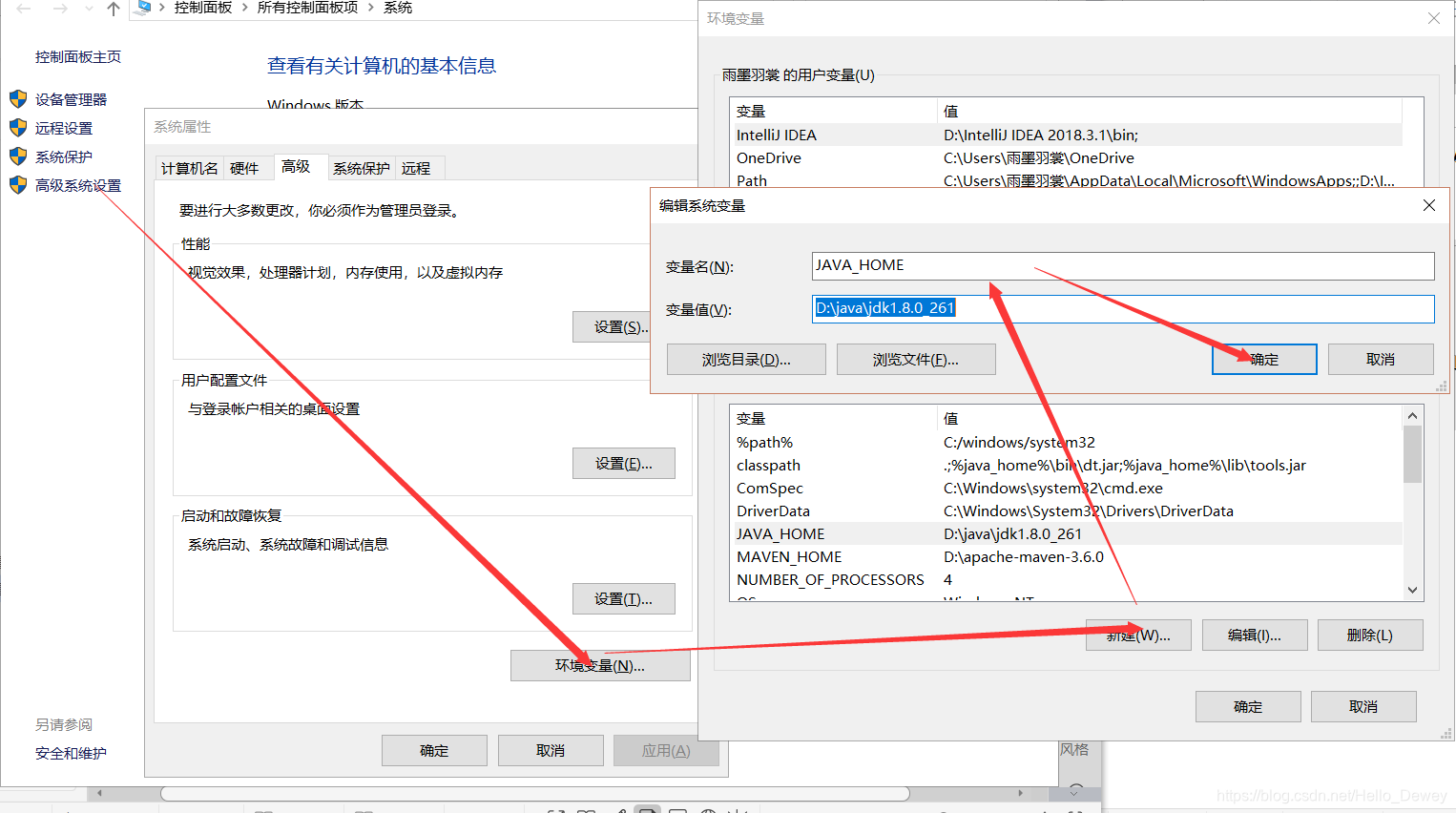Click 编辑(I) system variable button
This screenshot has width=1456, height=813.
pyautogui.click(x=1255, y=635)
